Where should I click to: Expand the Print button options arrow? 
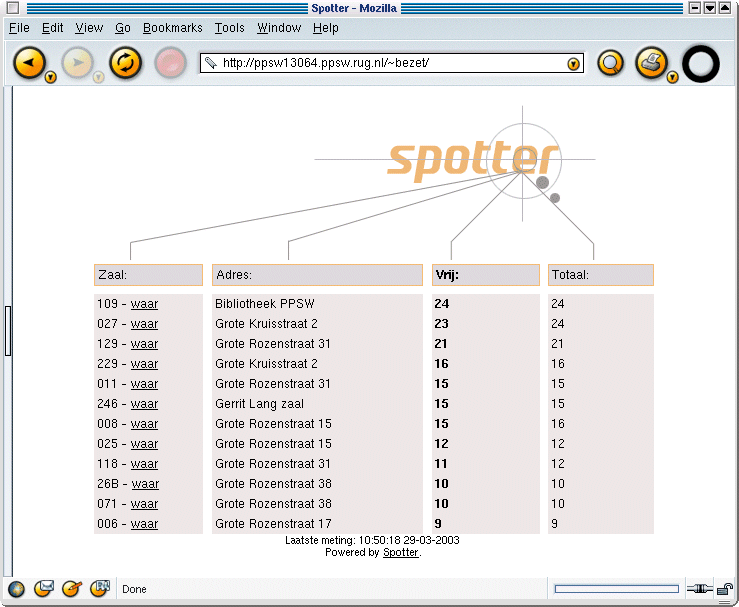pos(673,77)
